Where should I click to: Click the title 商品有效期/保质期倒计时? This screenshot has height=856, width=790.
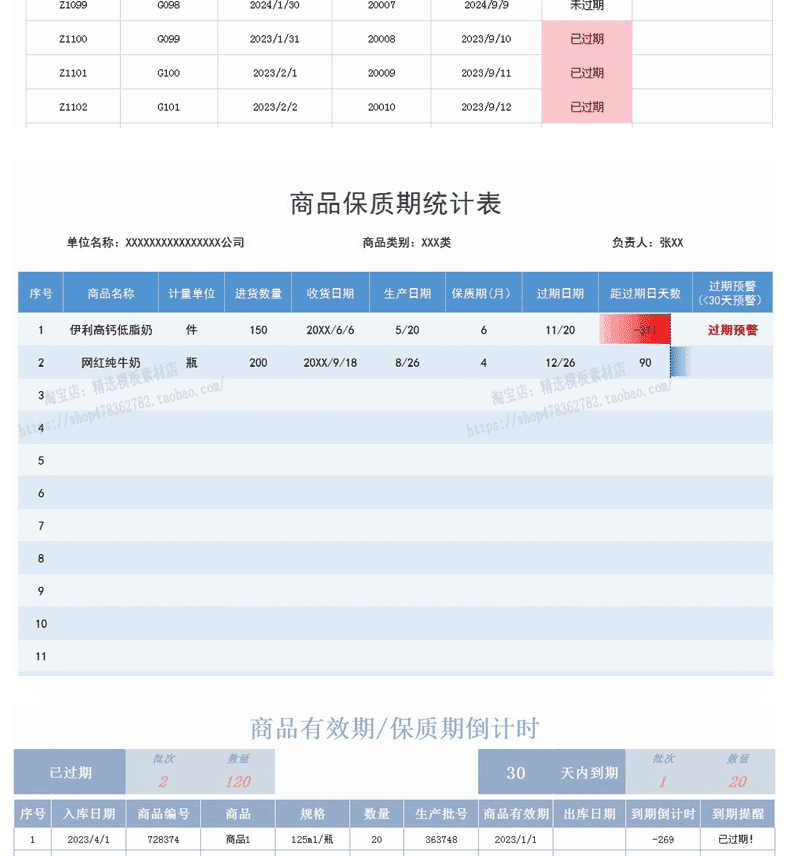pos(394,729)
